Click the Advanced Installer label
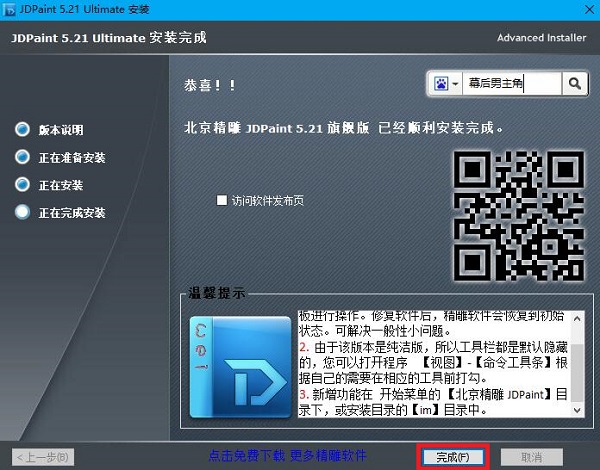Screen dimensions: 600x470 tap(542, 38)
